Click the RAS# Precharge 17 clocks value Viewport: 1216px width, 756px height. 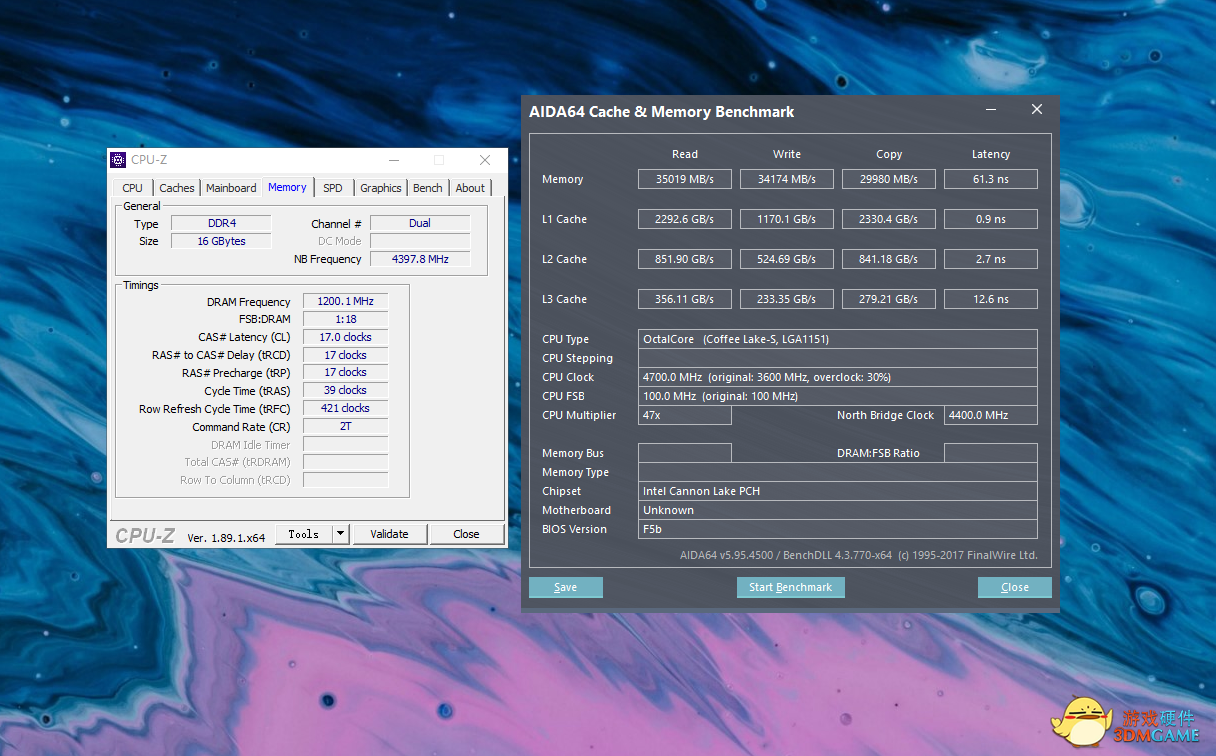click(x=345, y=373)
